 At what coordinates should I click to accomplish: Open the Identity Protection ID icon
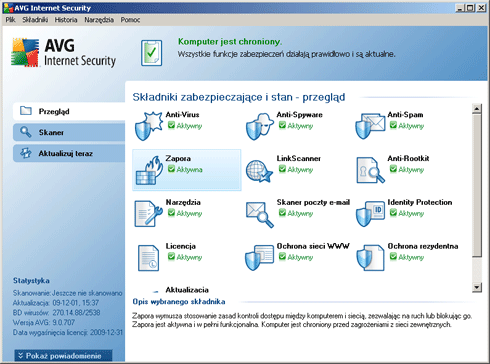click(370, 214)
